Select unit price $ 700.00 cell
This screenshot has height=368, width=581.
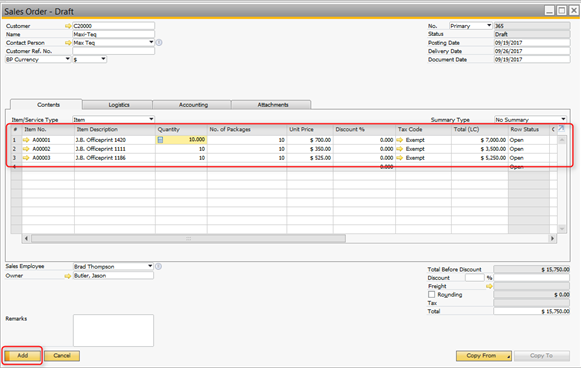(x=310, y=140)
